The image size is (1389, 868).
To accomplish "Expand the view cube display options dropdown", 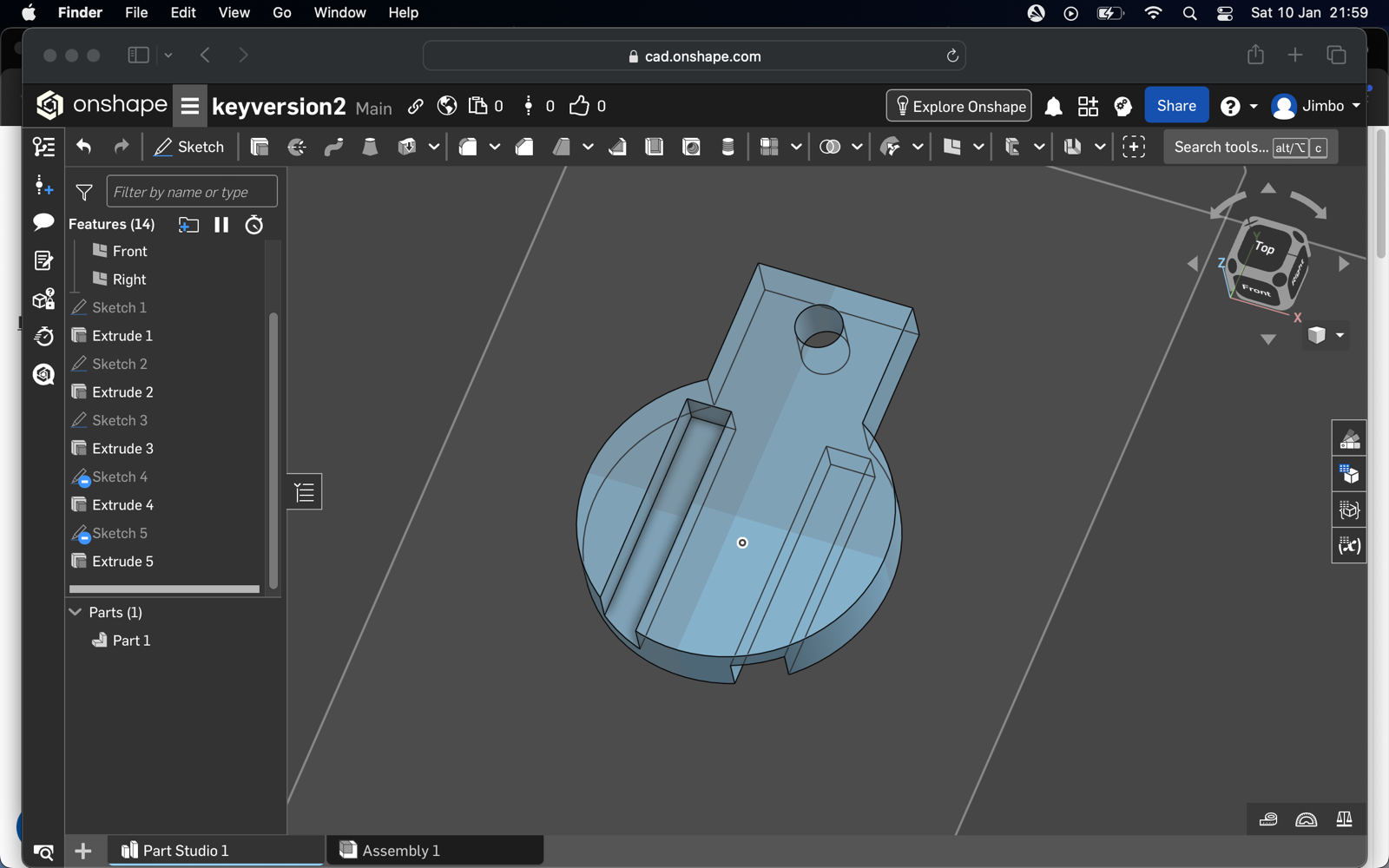I will pos(1340,335).
